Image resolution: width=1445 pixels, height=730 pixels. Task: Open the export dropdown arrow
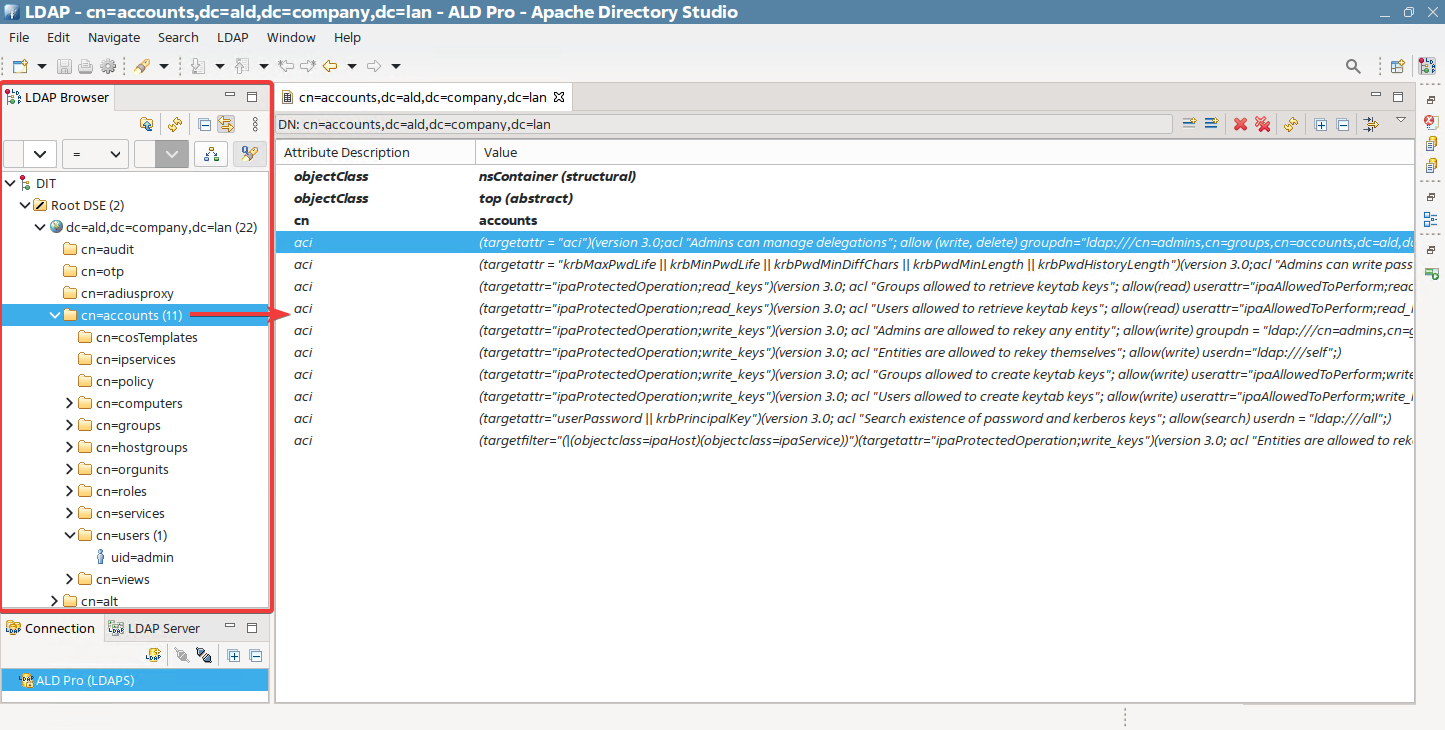point(263,66)
